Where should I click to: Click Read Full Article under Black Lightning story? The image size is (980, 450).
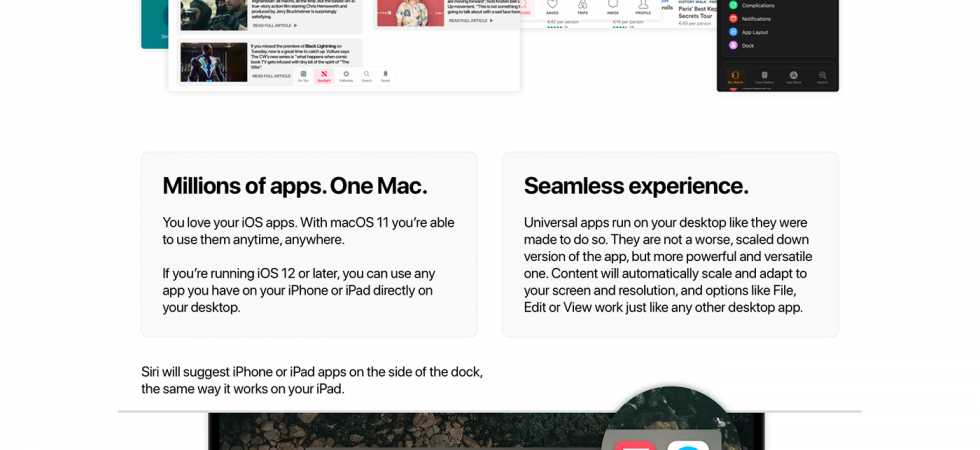pyautogui.click(x=271, y=76)
